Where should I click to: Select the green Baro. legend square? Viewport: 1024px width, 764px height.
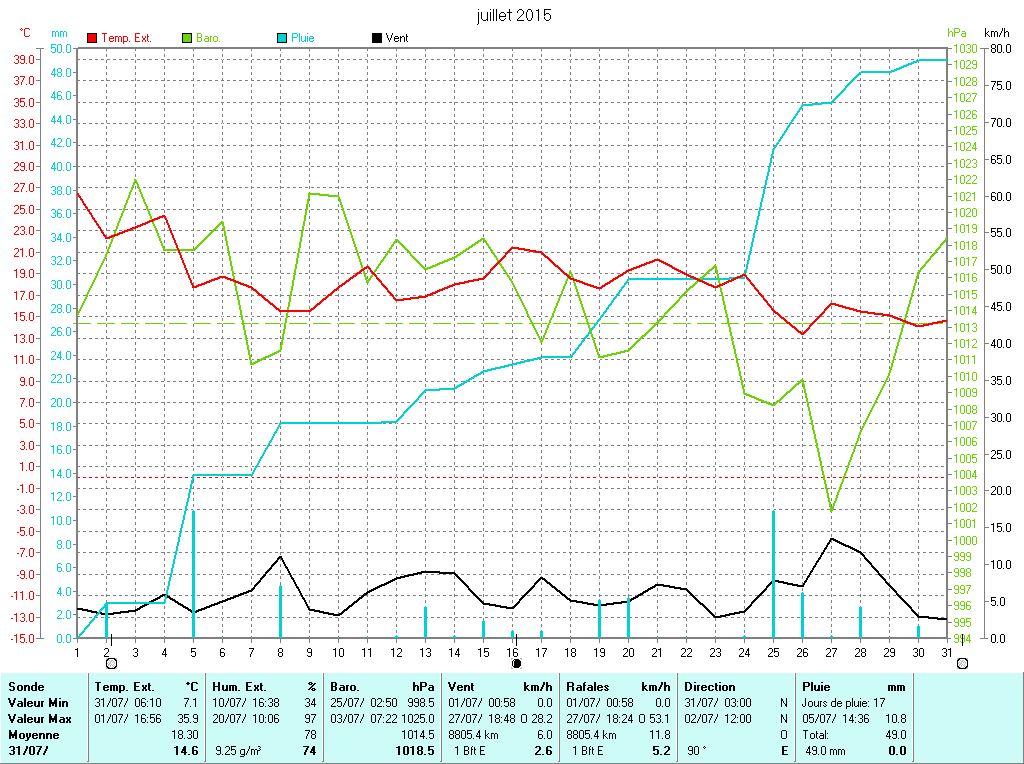point(187,38)
